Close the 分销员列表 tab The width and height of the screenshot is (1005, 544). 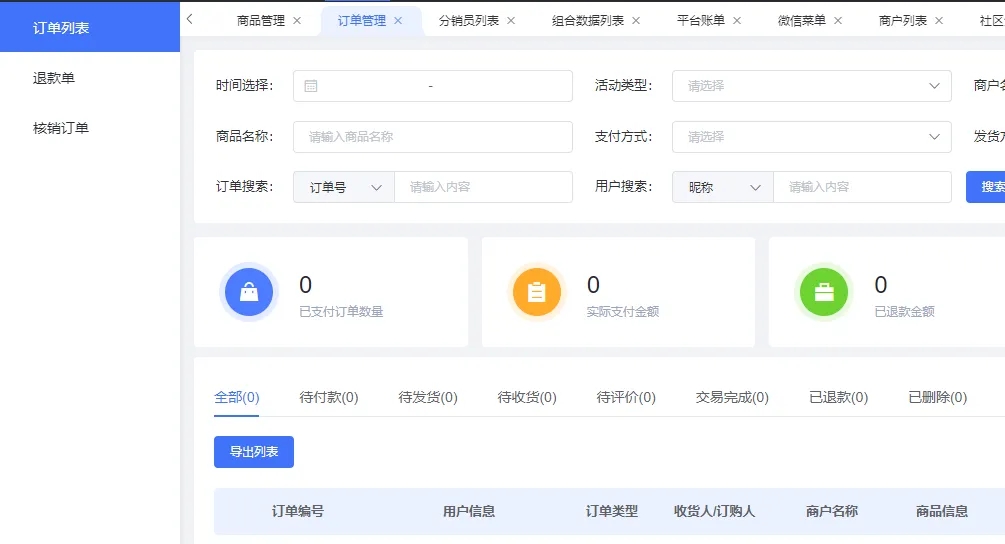[x=511, y=21]
